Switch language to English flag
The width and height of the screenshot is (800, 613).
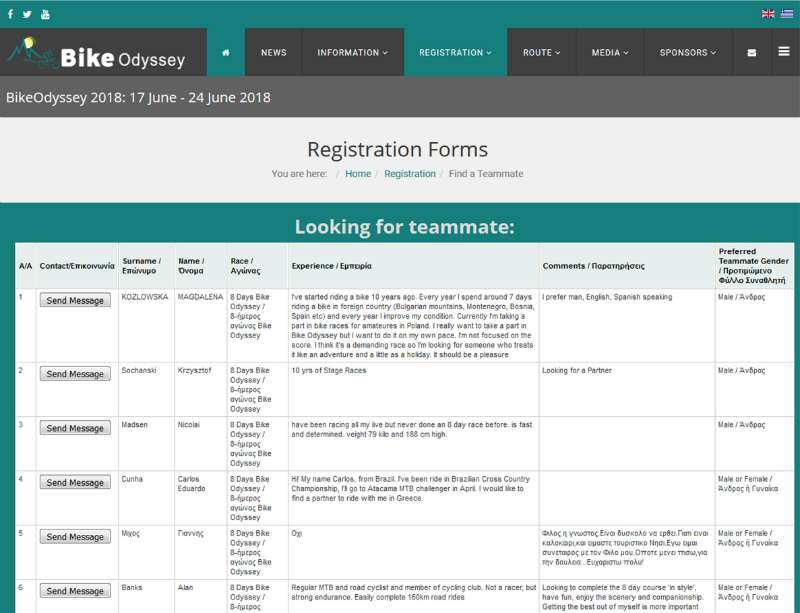(x=768, y=14)
